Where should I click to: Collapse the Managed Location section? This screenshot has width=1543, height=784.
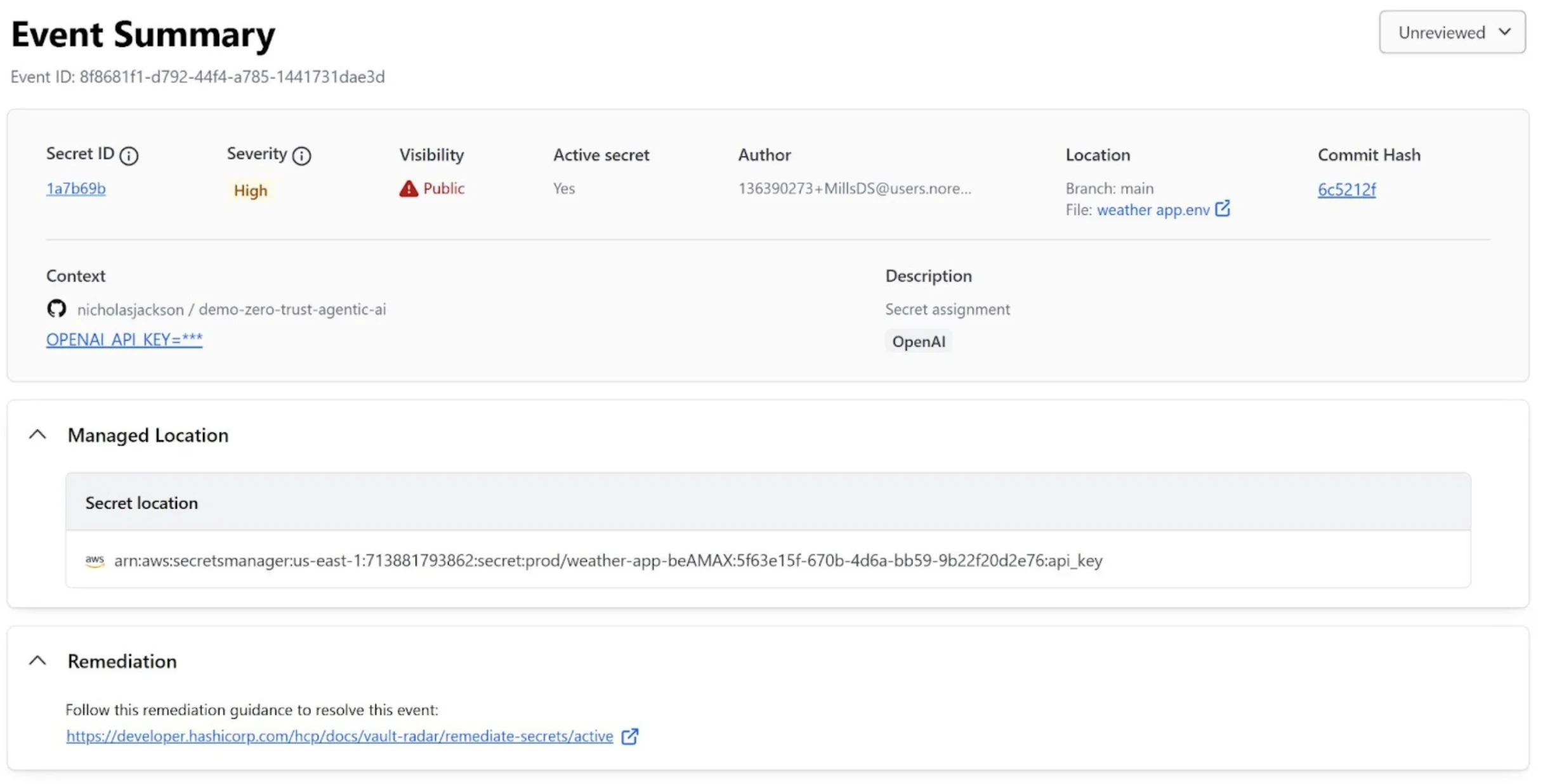point(38,435)
